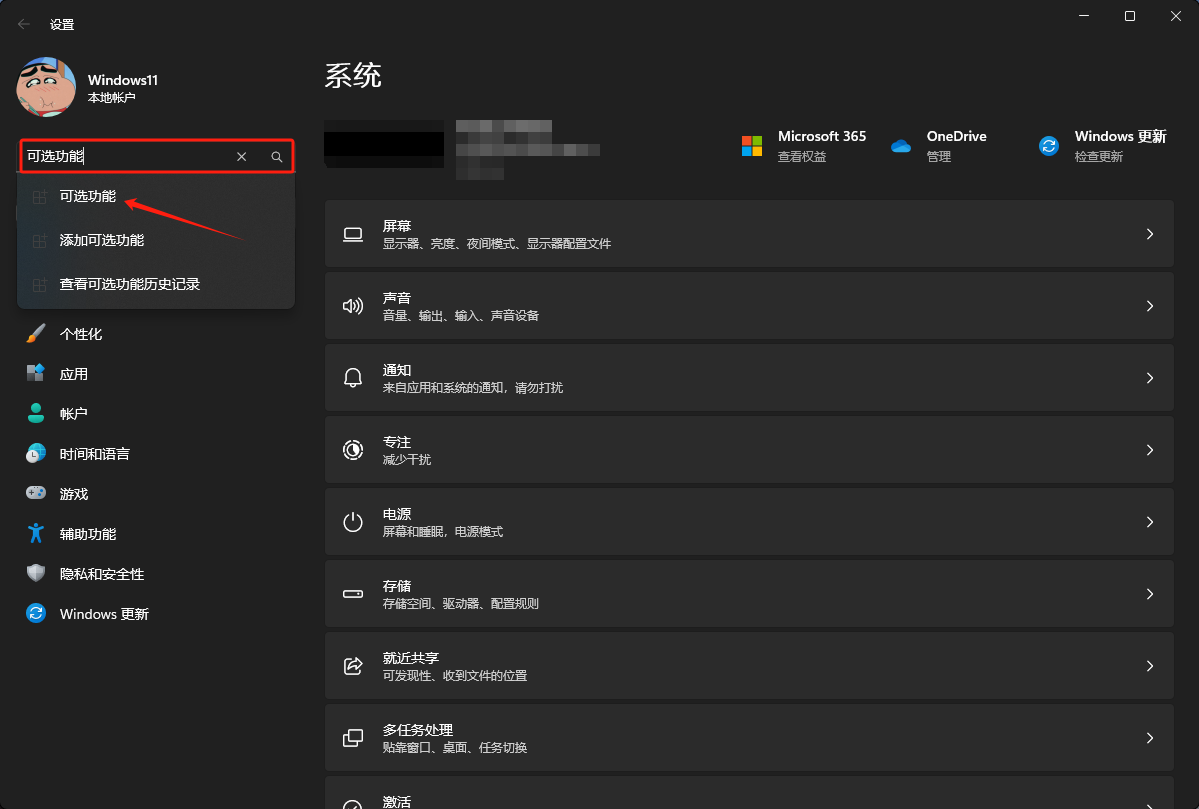This screenshot has width=1199, height=809.
Task: Open the 通知 notifications settings
Action: pos(748,378)
